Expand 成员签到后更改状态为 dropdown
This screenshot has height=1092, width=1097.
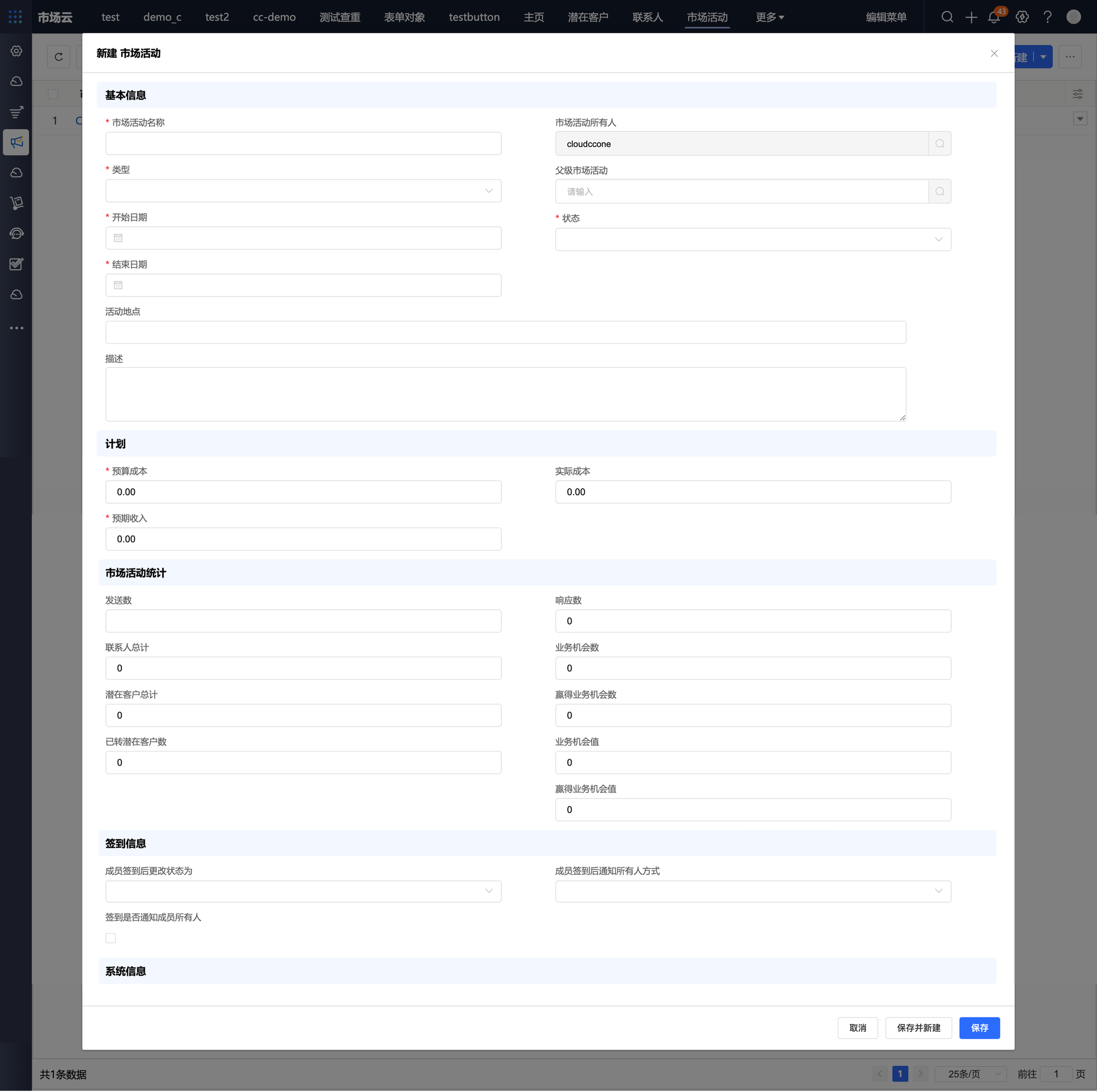pos(303,891)
